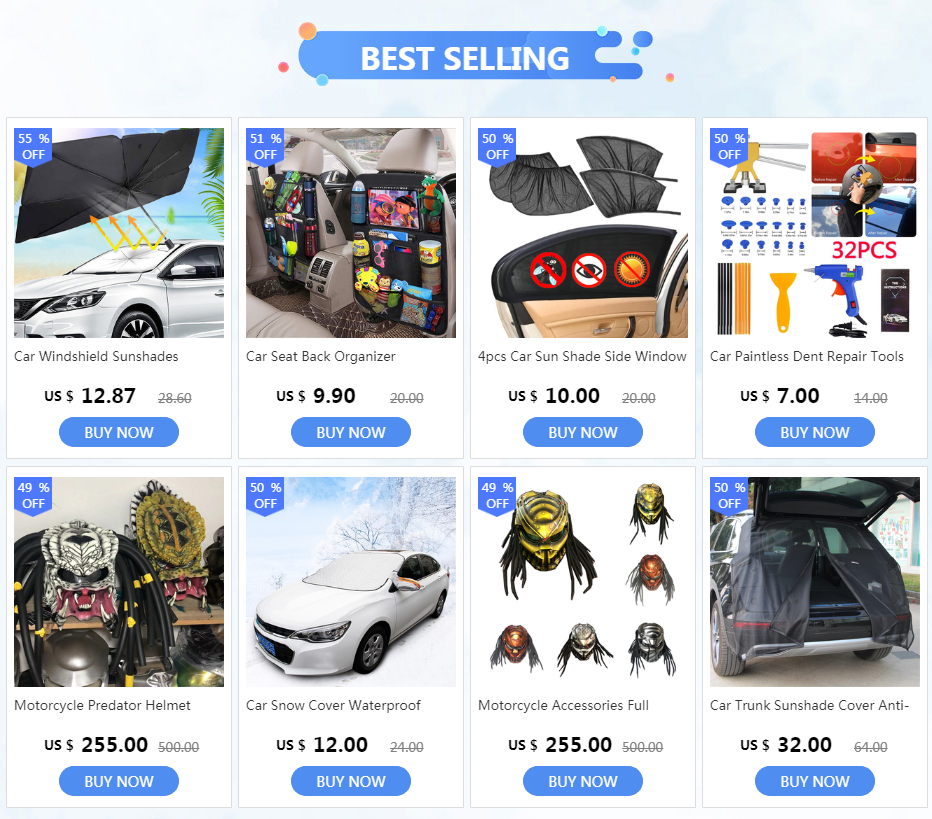
Task: Click Buy Now under Car Seat Back Organizer
Action: click(x=351, y=432)
